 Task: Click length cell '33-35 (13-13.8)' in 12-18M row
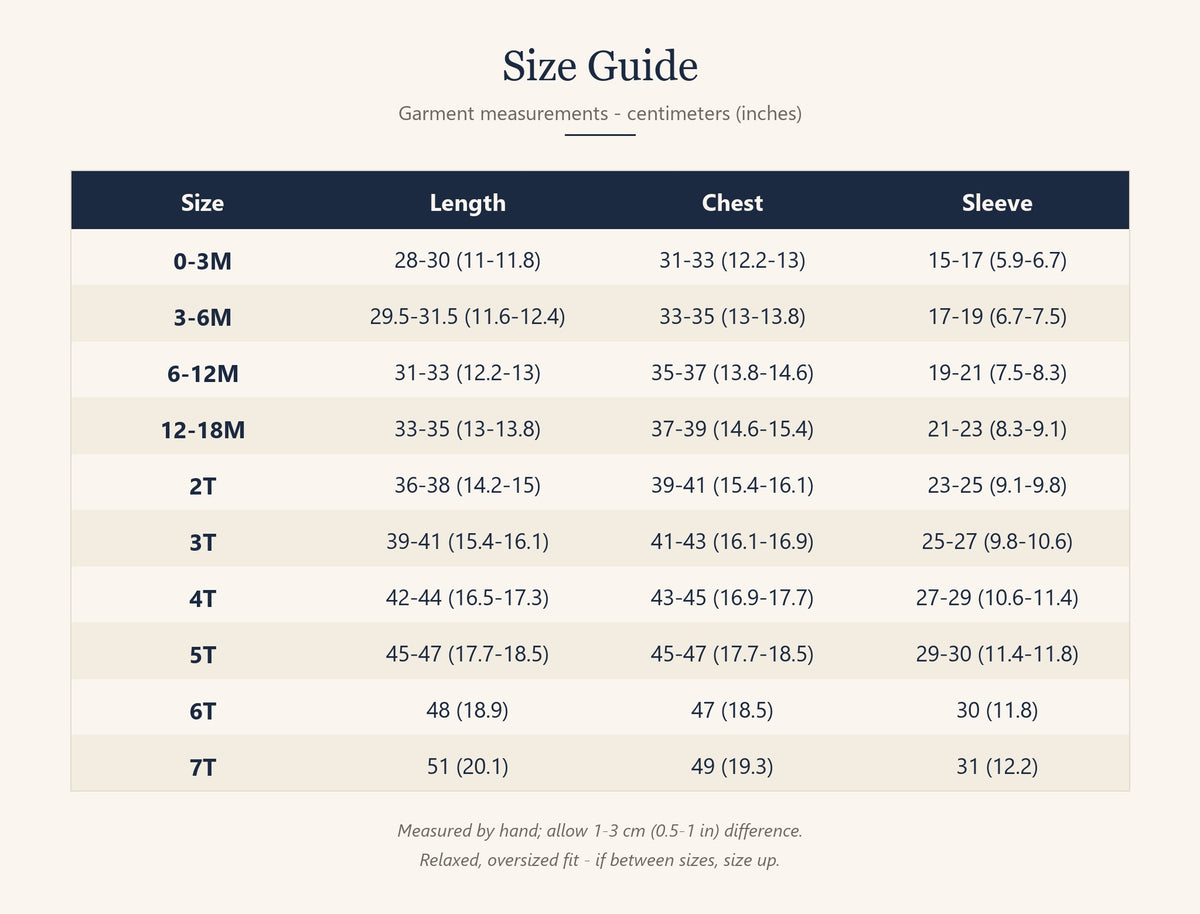[x=467, y=429]
